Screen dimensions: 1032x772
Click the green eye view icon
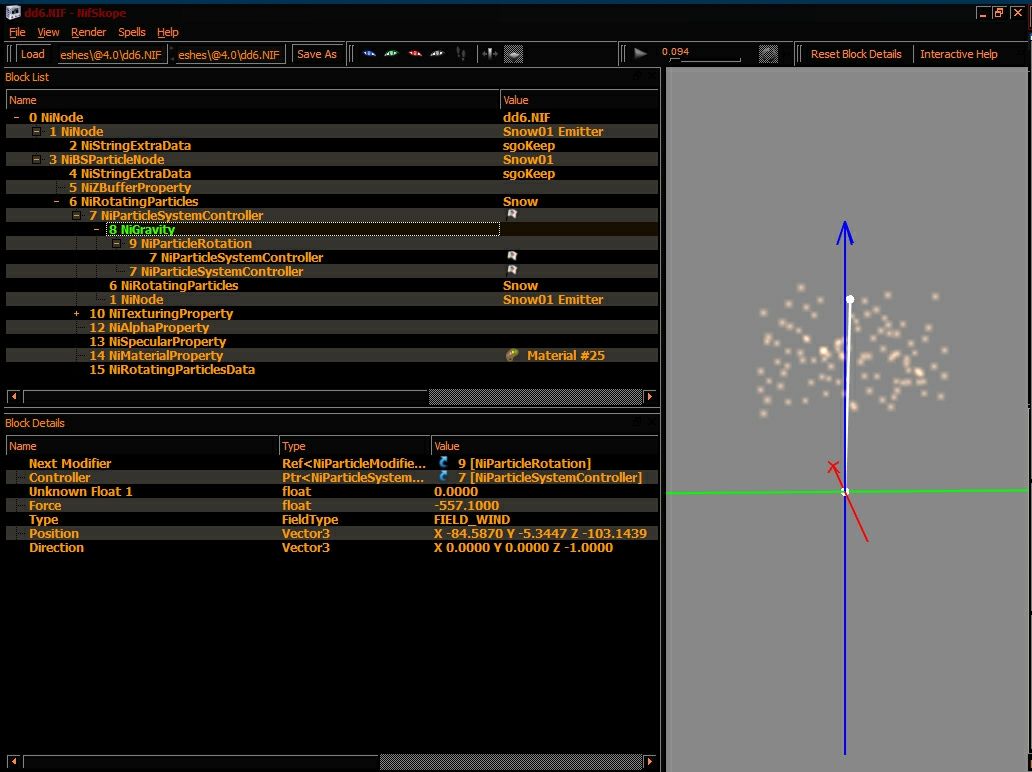pos(392,54)
